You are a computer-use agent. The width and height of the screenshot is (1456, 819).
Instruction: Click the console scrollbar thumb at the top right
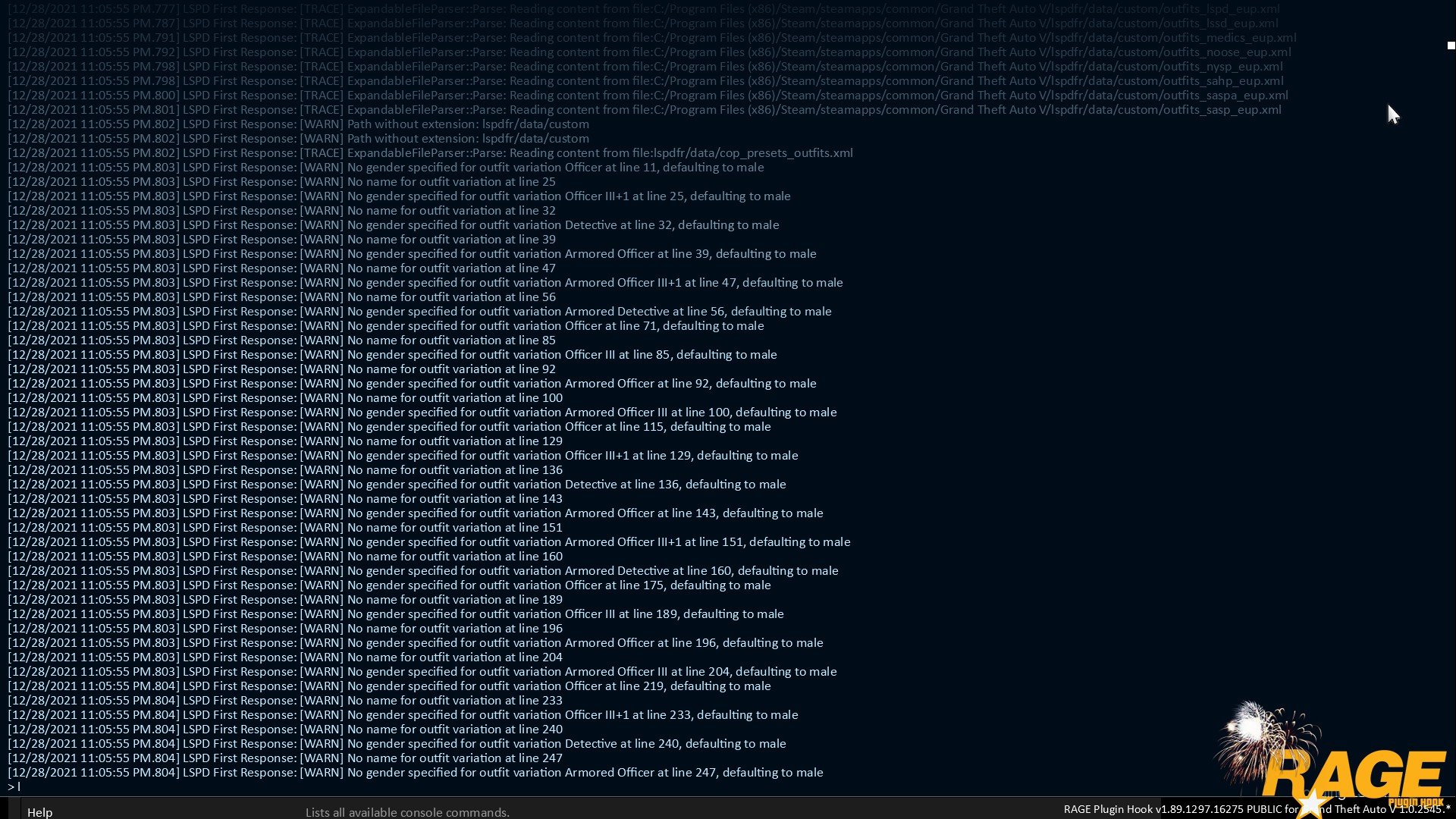click(1451, 45)
